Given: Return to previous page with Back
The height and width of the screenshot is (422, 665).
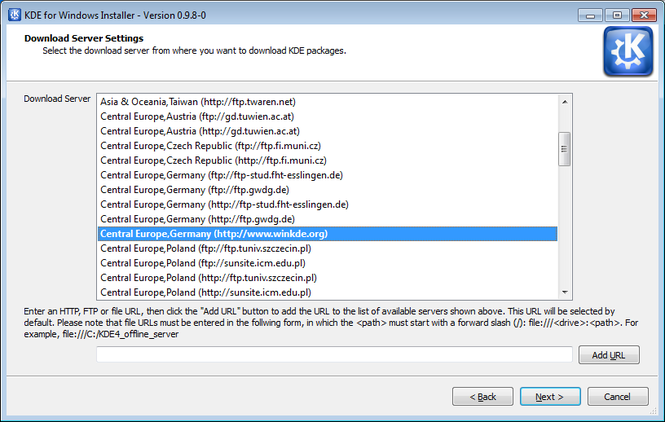Looking at the screenshot, I should [x=483, y=397].
